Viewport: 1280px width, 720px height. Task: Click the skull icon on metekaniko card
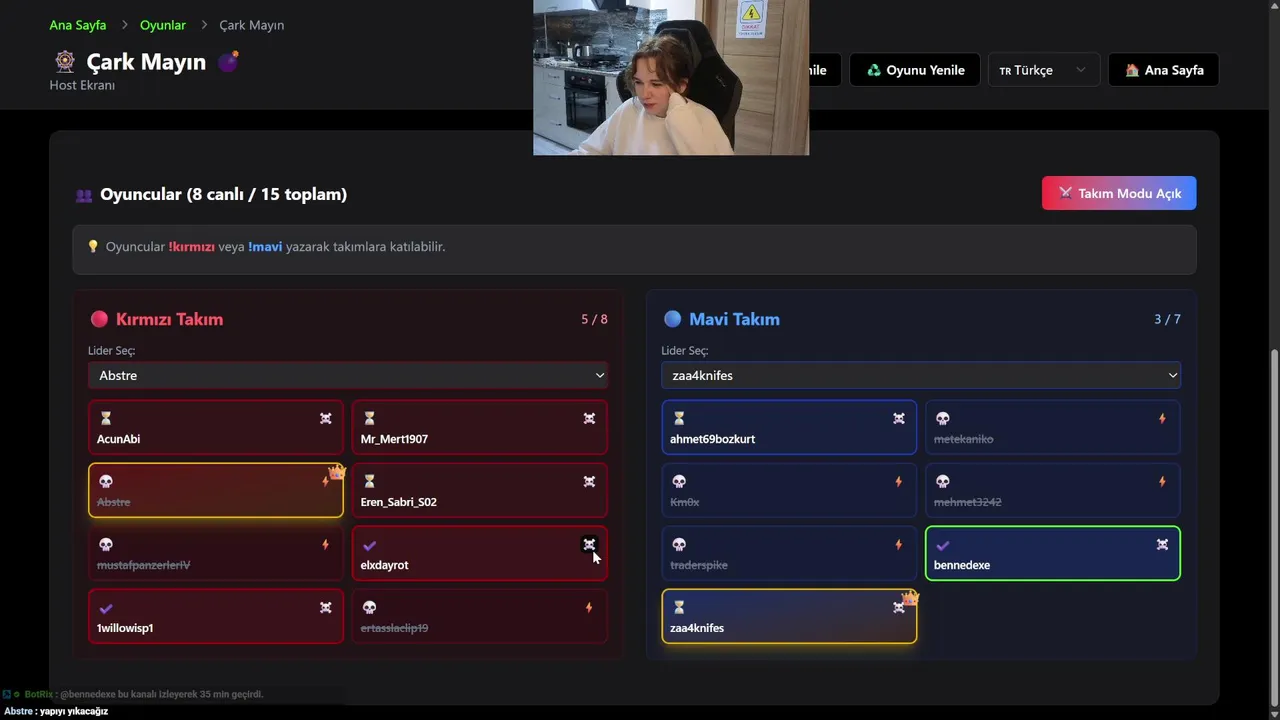[942, 418]
